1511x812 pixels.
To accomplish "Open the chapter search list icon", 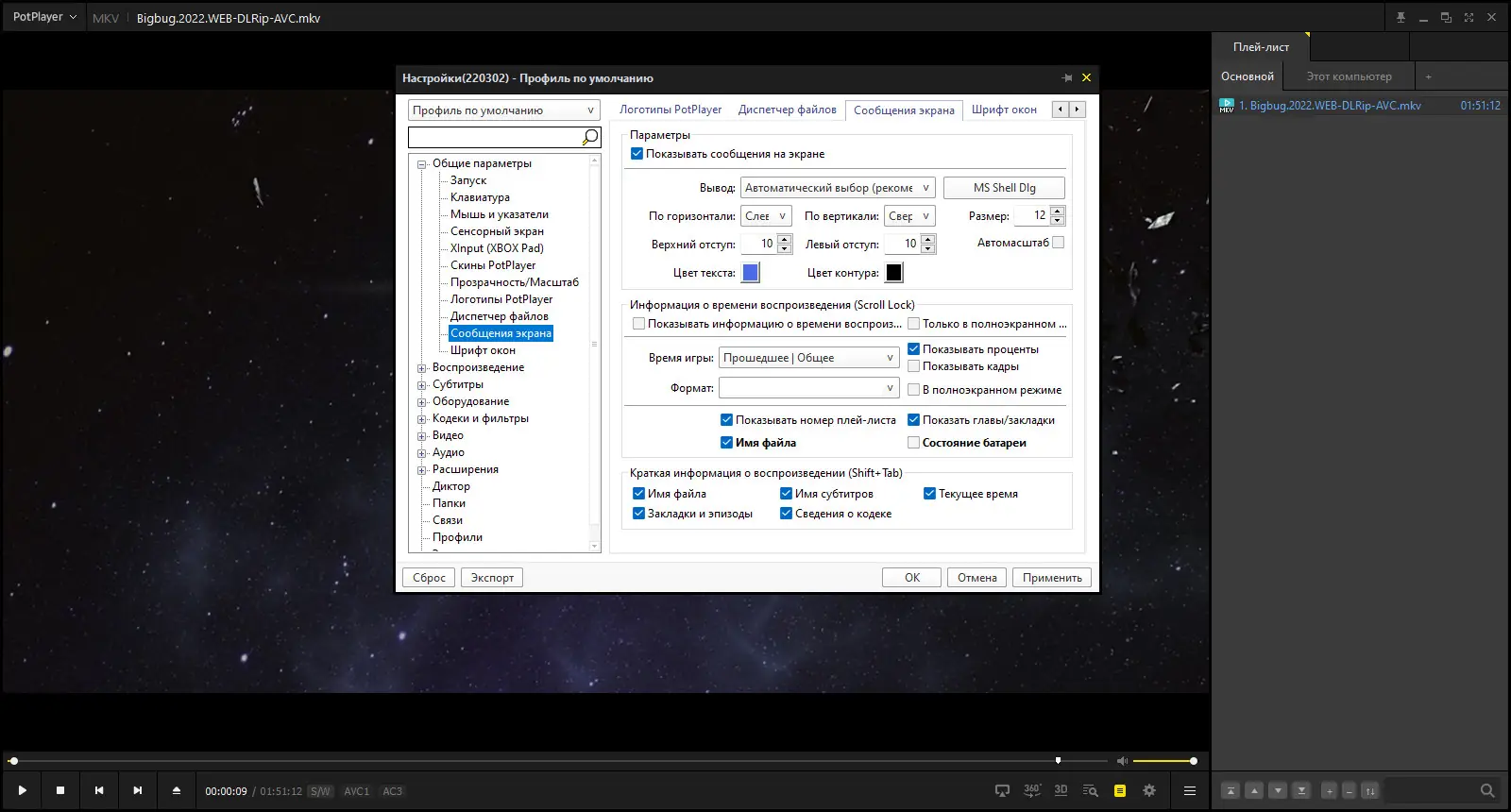I will (x=1090, y=790).
